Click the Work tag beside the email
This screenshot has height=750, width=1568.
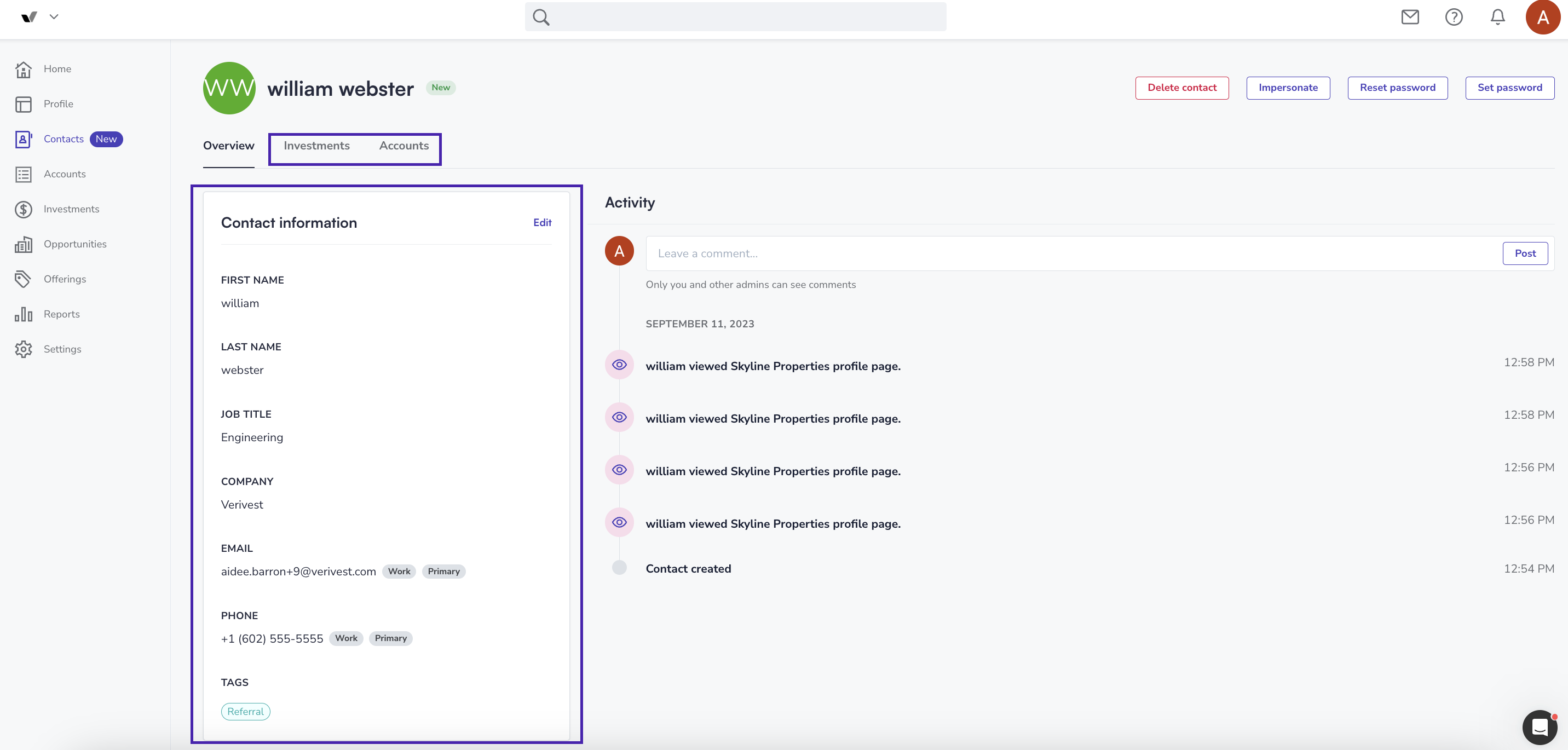[399, 571]
